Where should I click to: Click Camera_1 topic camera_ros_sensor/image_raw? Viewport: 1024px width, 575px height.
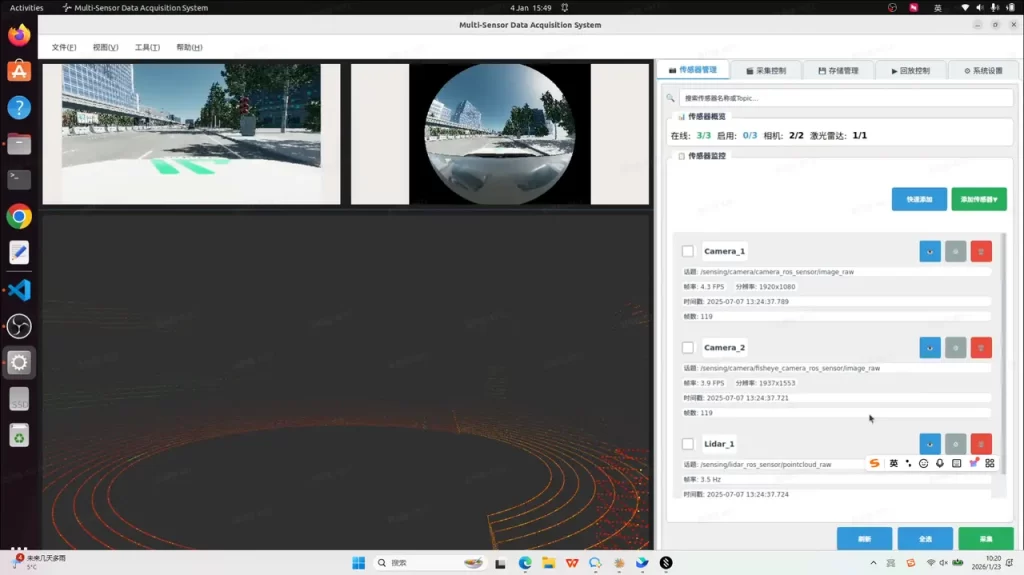coord(777,272)
